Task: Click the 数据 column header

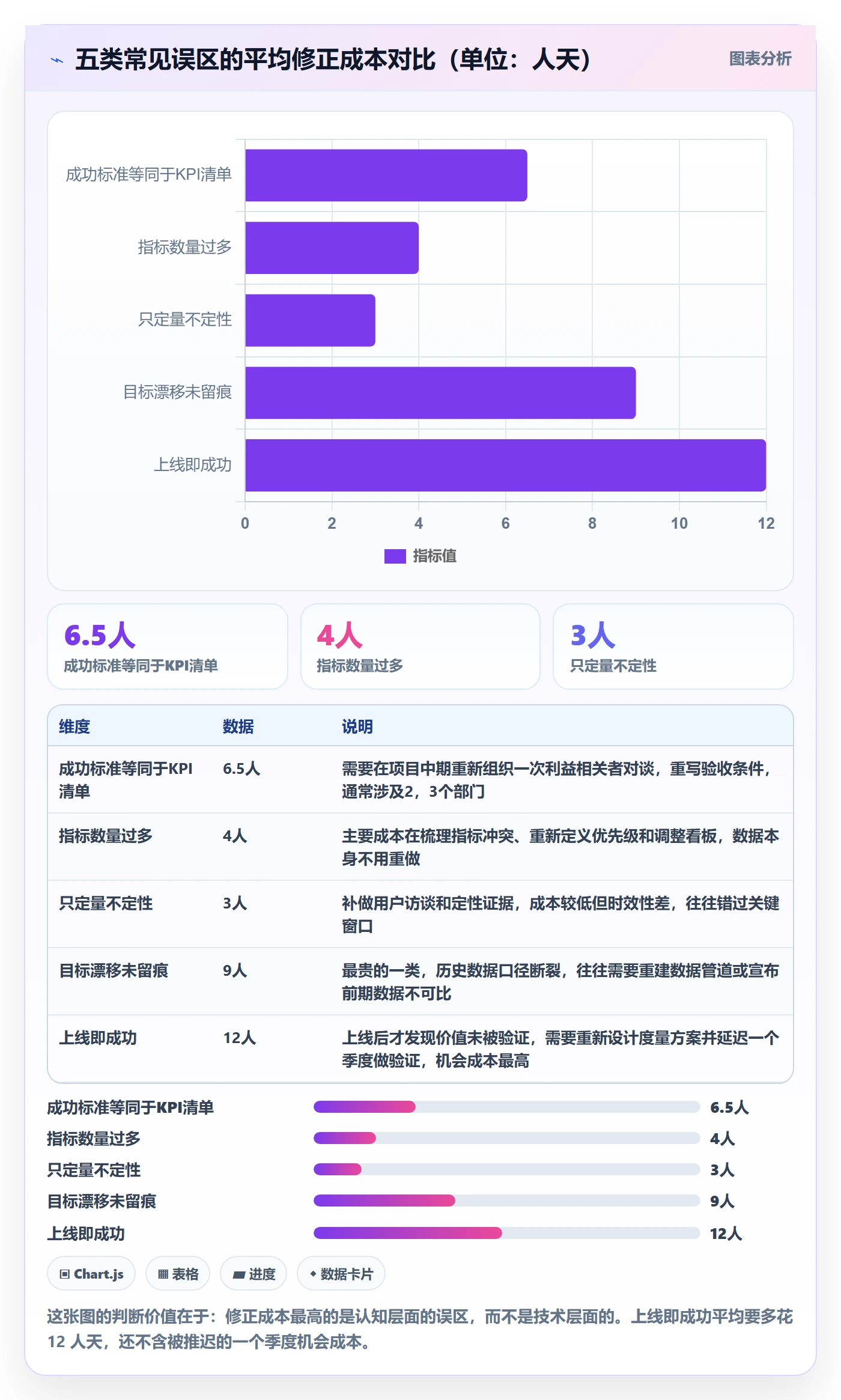Action: tap(238, 726)
